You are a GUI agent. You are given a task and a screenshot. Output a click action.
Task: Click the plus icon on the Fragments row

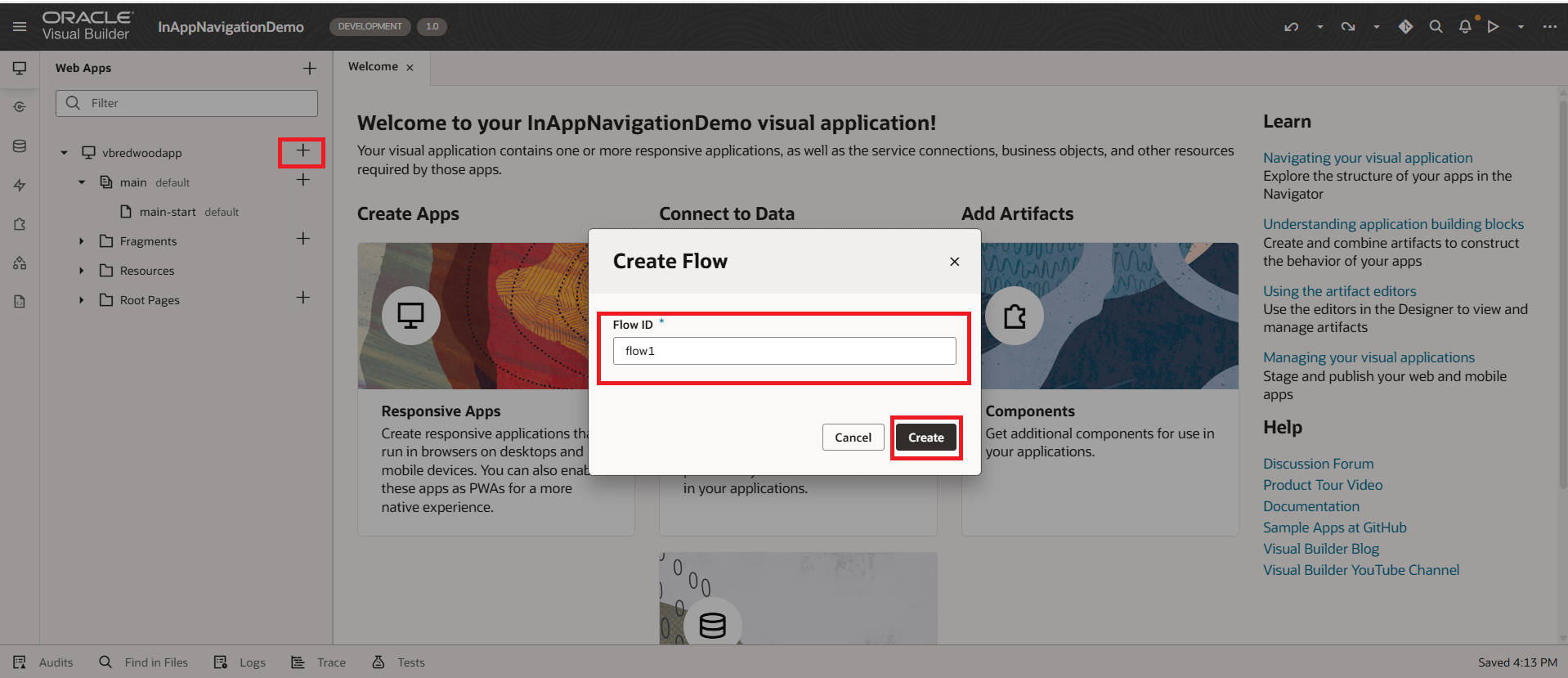pos(302,239)
